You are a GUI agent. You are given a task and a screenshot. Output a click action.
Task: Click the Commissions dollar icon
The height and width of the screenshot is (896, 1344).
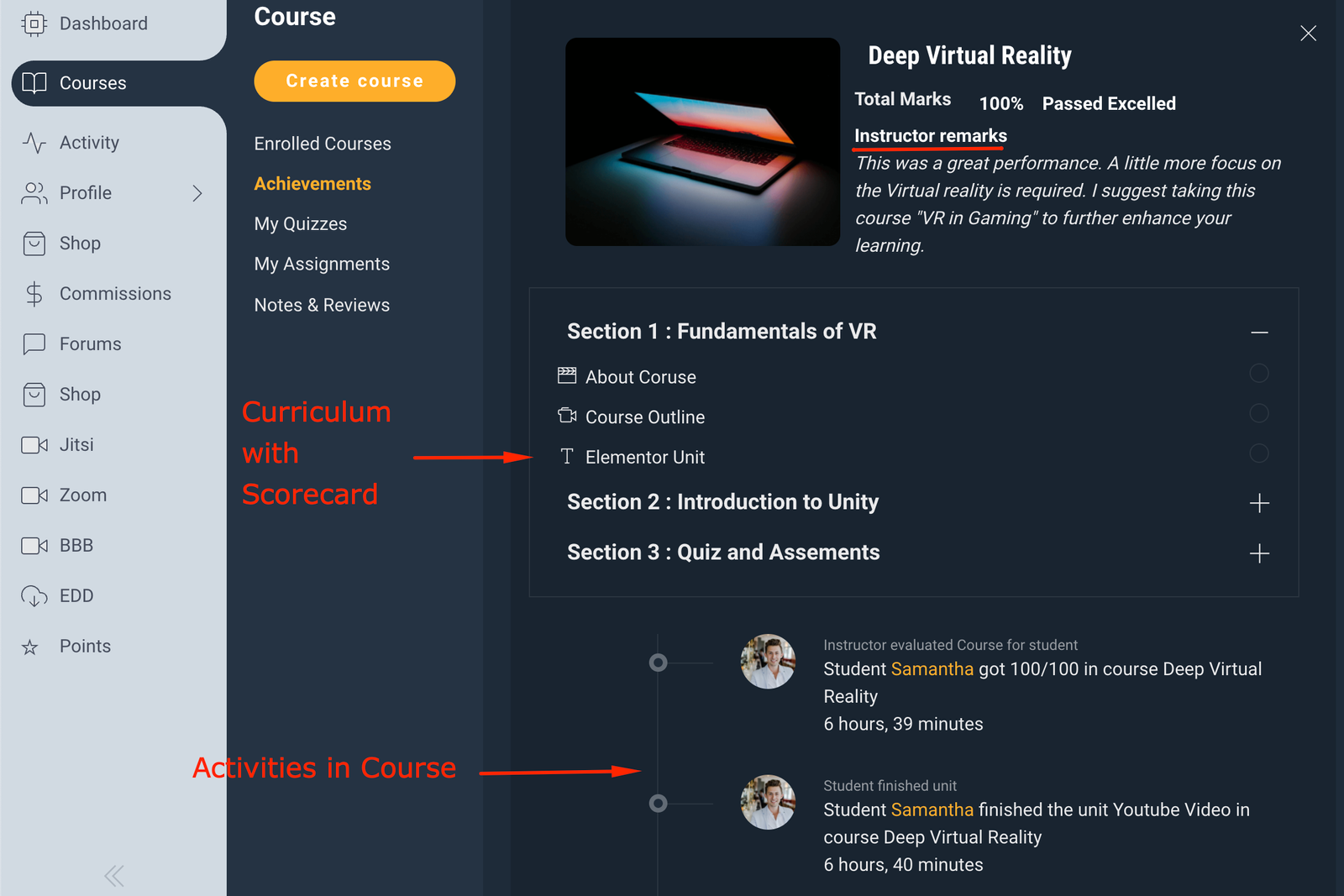click(34, 294)
